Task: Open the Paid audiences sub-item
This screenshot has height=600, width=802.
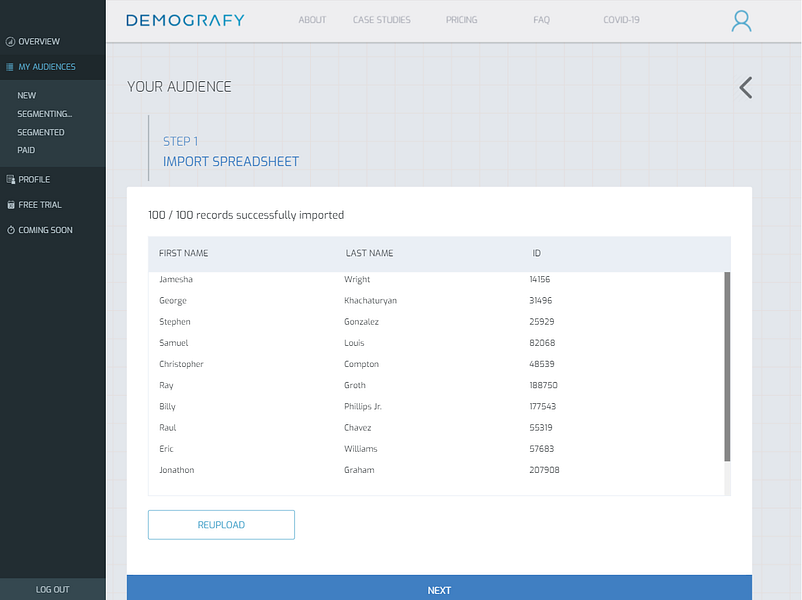Action: click(x=26, y=150)
